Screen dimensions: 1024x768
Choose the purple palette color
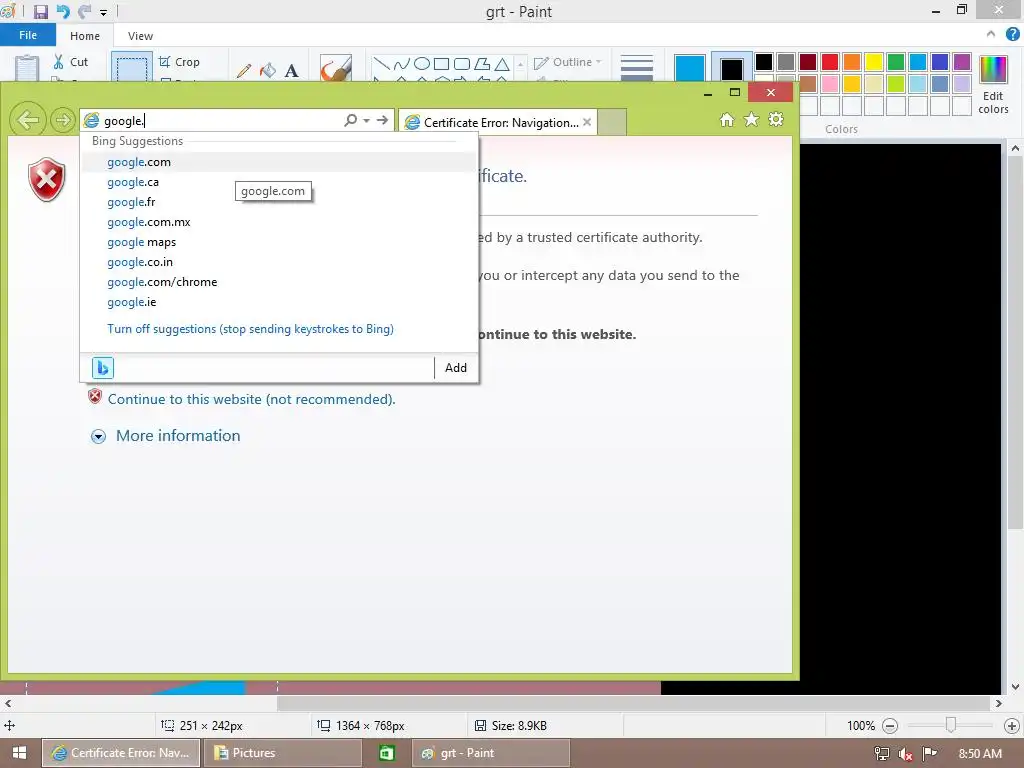pos(961,62)
